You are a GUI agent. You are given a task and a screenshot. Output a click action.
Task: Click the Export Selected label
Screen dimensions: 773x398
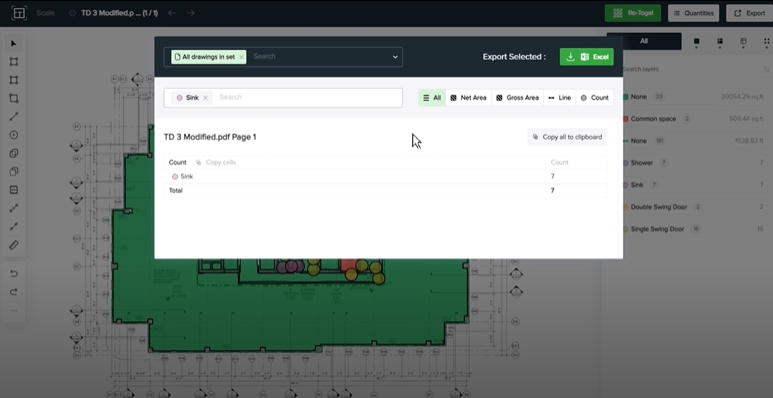pyautogui.click(x=514, y=57)
